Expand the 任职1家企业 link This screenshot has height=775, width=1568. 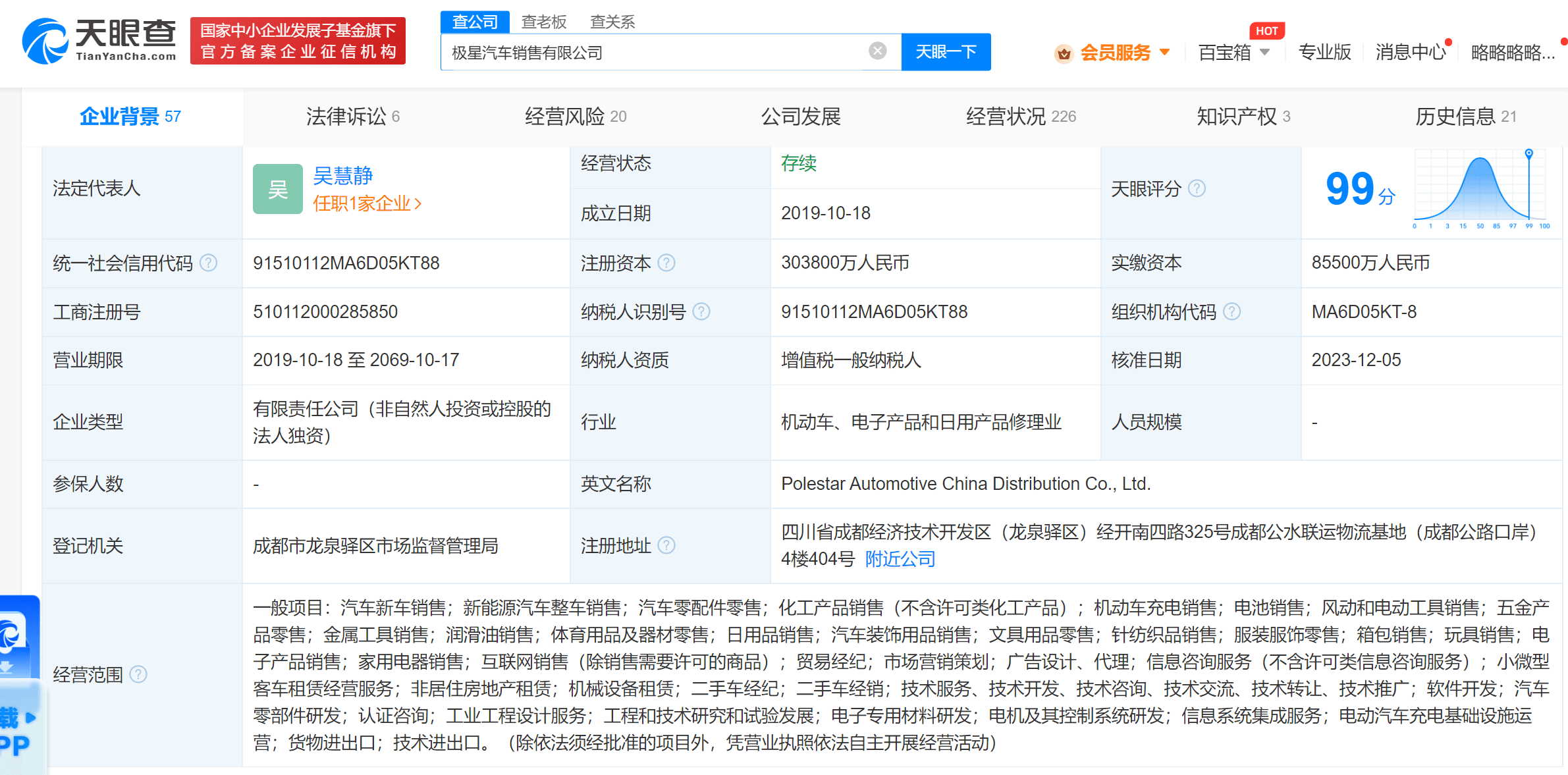point(367,203)
